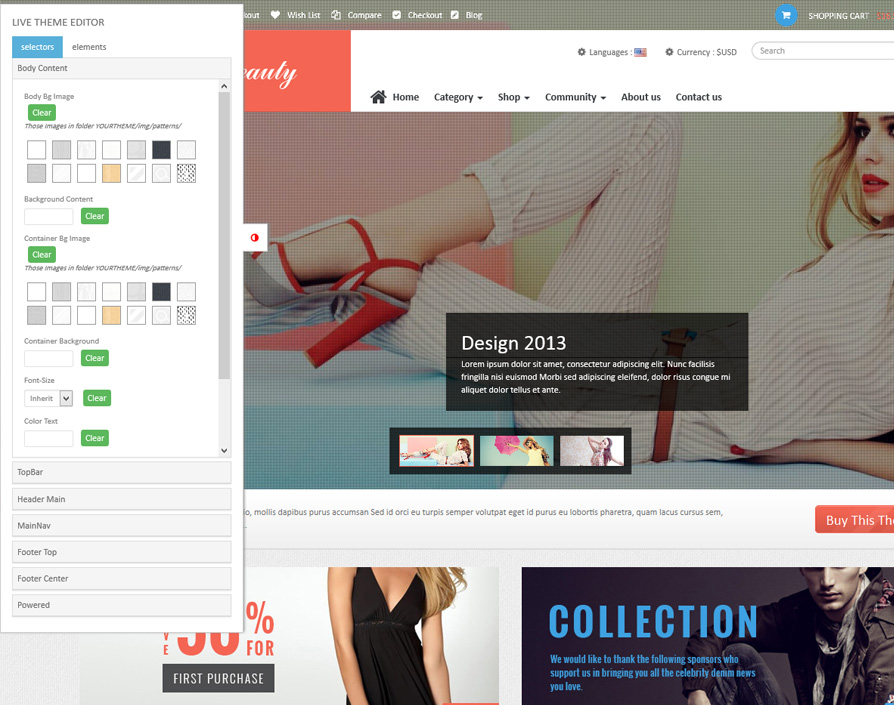The image size is (894, 705).
Task: Select dotted Body Bg pattern swatch
Action: coord(186,173)
